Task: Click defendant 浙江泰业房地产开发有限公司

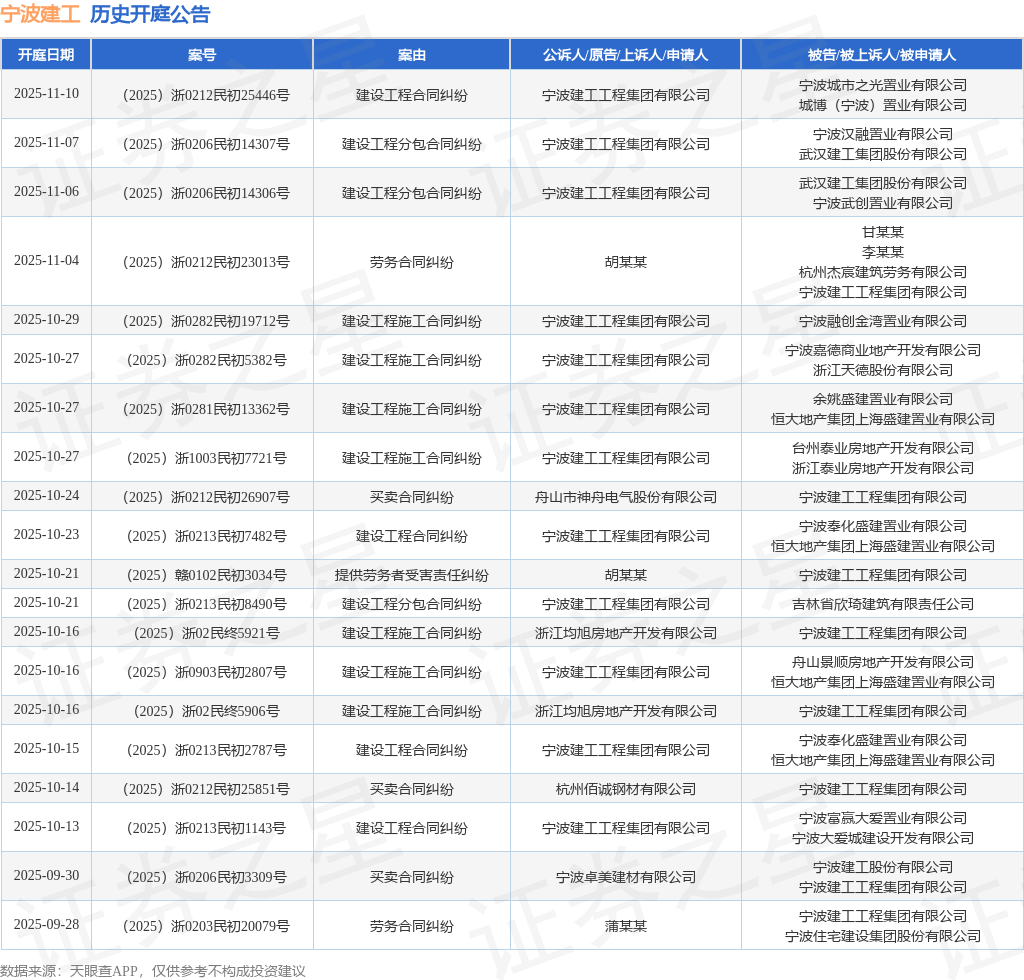Action: (x=882, y=468)
